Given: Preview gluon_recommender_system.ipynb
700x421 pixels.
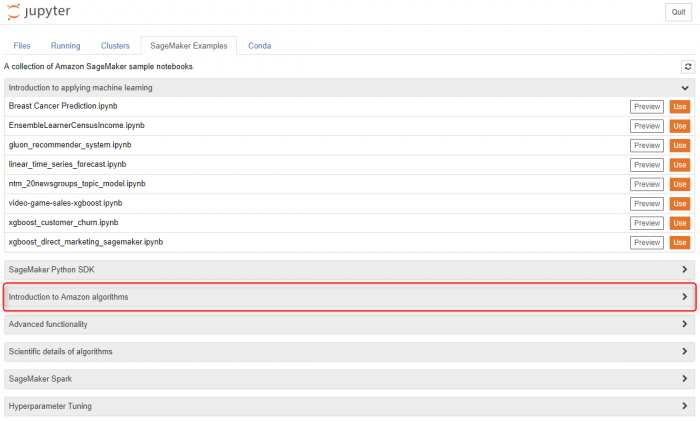Looking at the screenshot, I should click(x=647, y=146).
